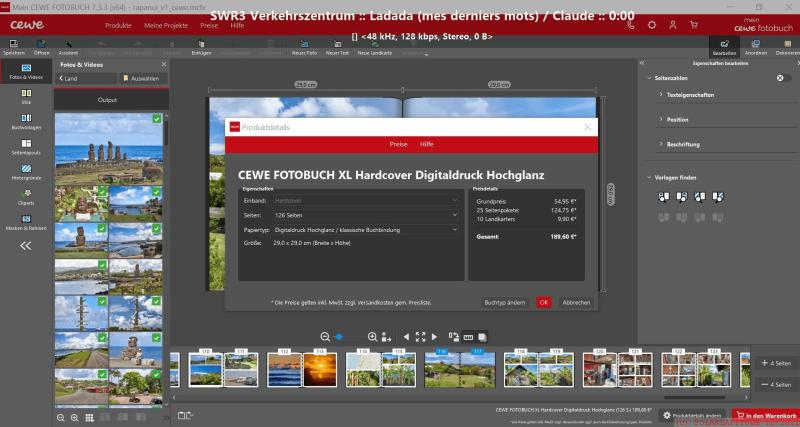Add 4 Seiten with plus button
Viewport: 800px width, 427px height.
[776, 363]
